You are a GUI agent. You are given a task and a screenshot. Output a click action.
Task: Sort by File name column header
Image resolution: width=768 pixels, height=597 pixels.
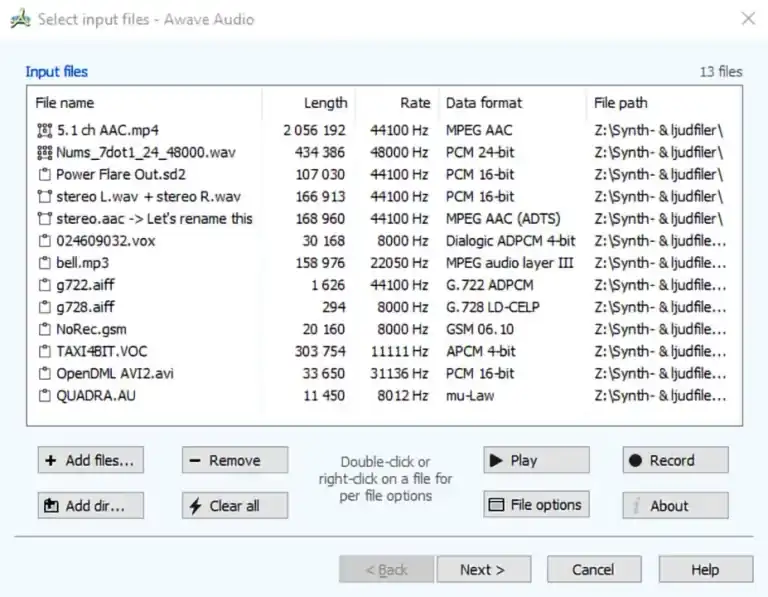(x=144, y=103)
